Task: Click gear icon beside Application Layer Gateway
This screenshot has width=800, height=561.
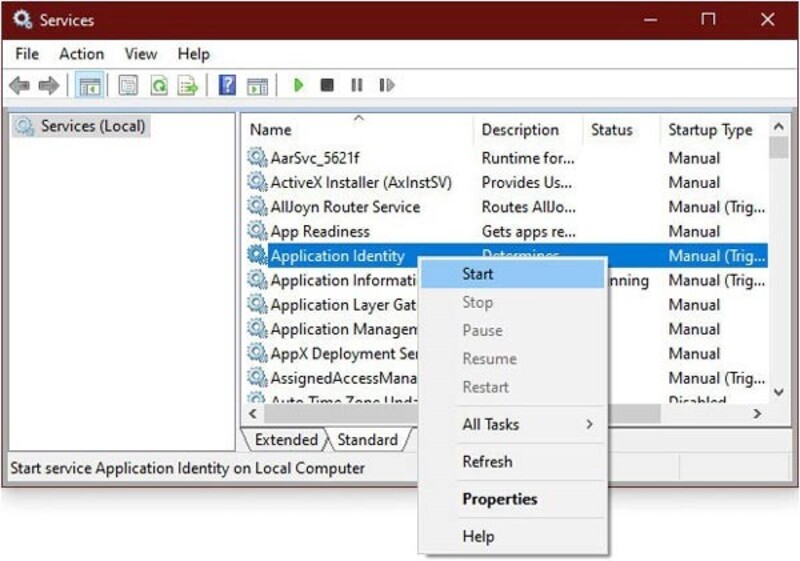Action: pos(257,304)
